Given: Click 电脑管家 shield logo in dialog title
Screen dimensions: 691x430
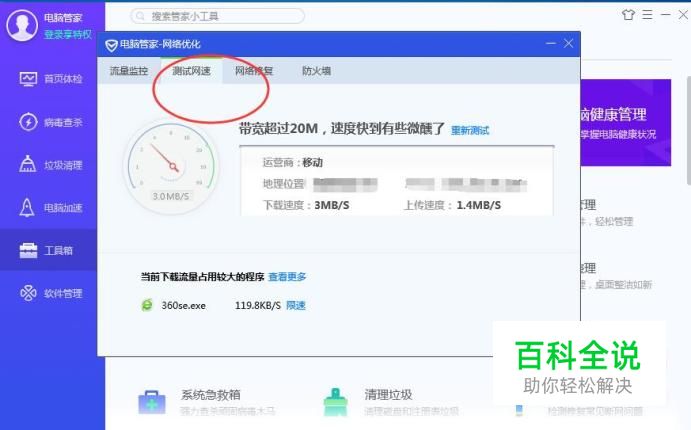Looking at the screenshot, I should coord(111,44).
